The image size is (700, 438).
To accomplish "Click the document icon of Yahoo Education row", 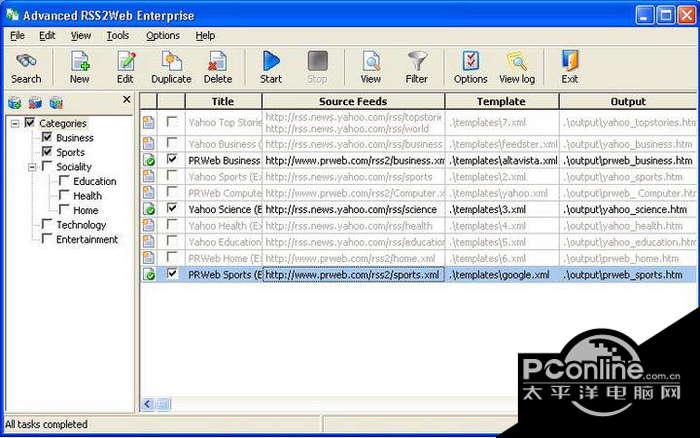I will [x=148, y=242].
